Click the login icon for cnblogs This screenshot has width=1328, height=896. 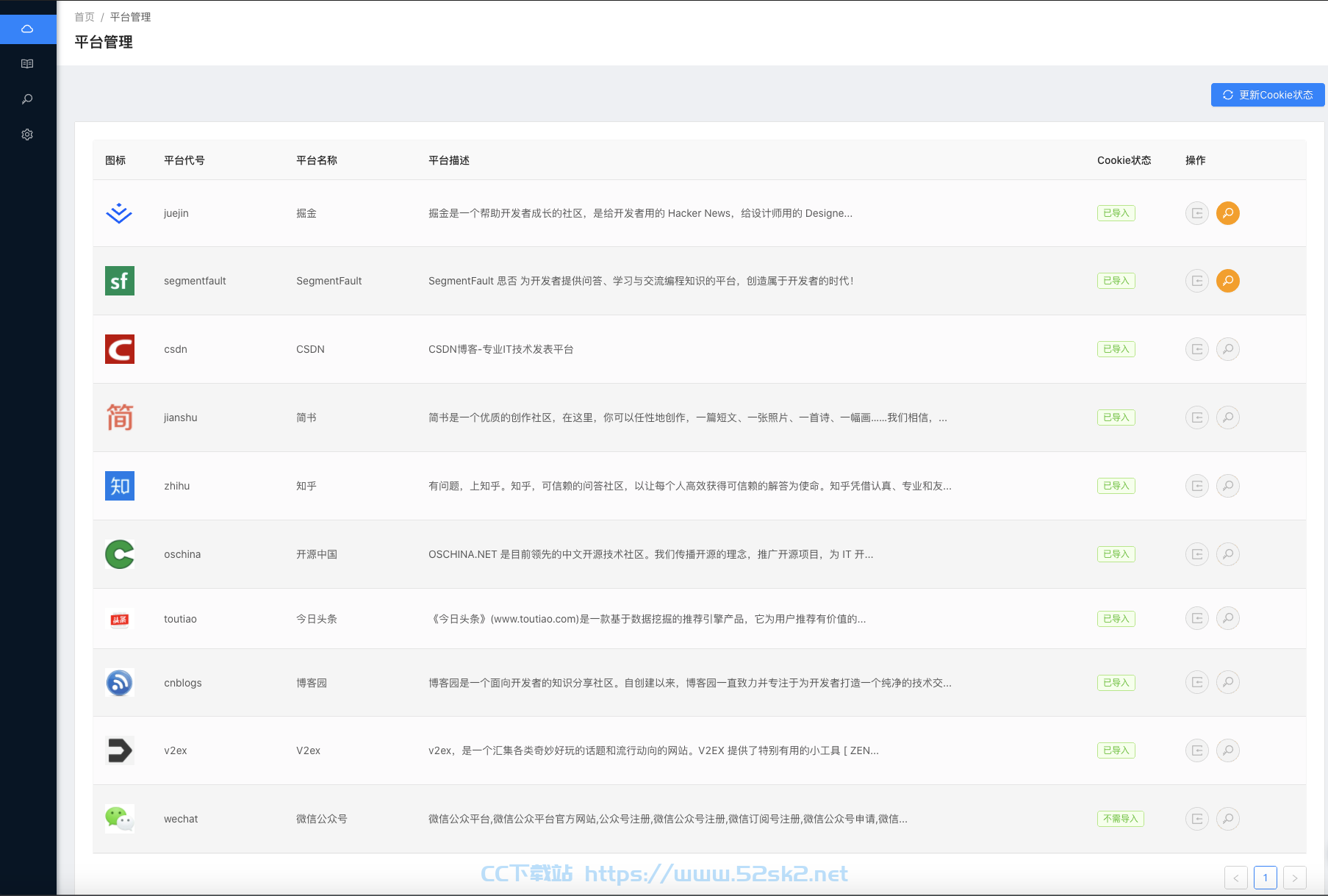coord(1197,682)
